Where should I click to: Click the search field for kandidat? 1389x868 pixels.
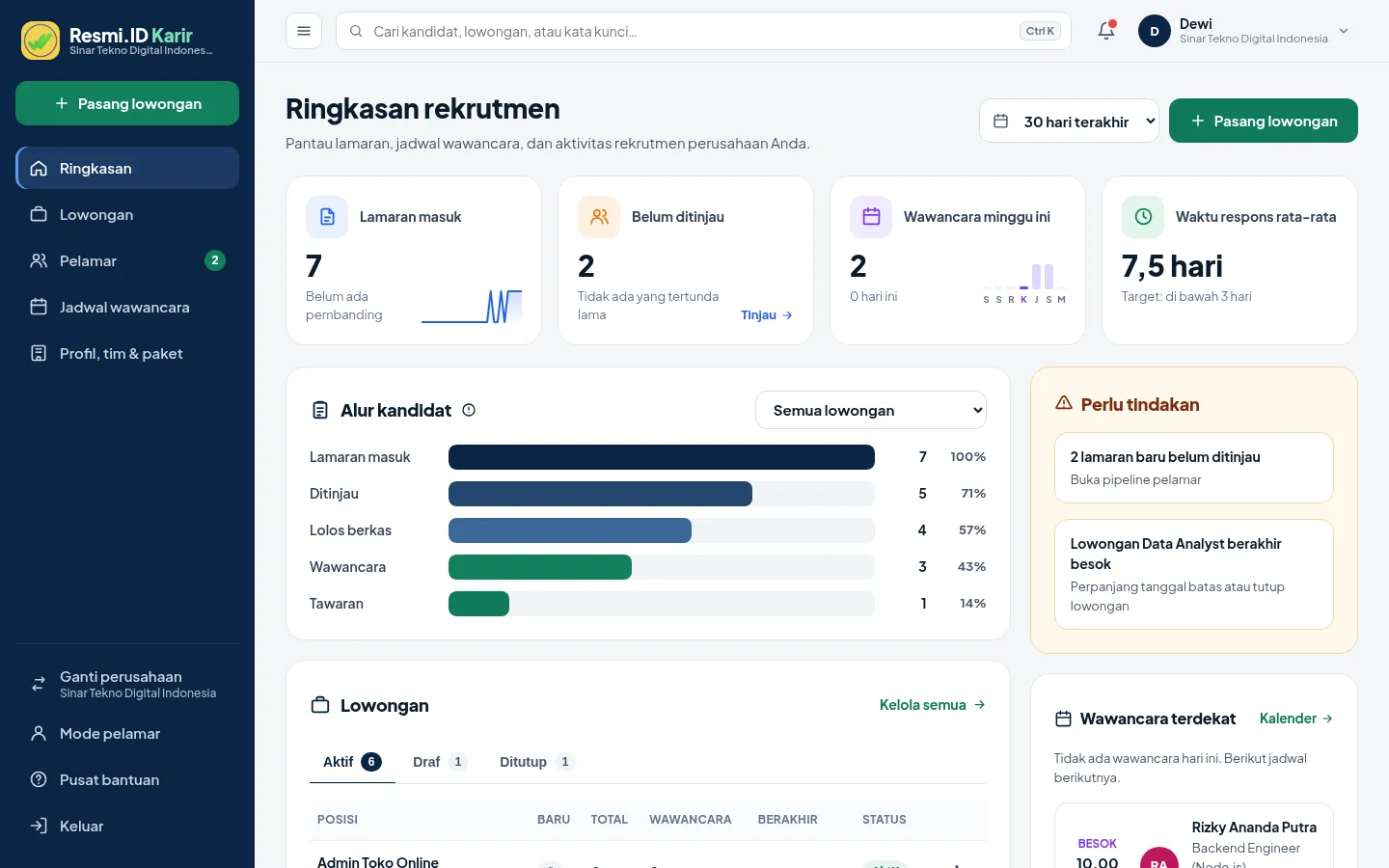coord(703,31)
